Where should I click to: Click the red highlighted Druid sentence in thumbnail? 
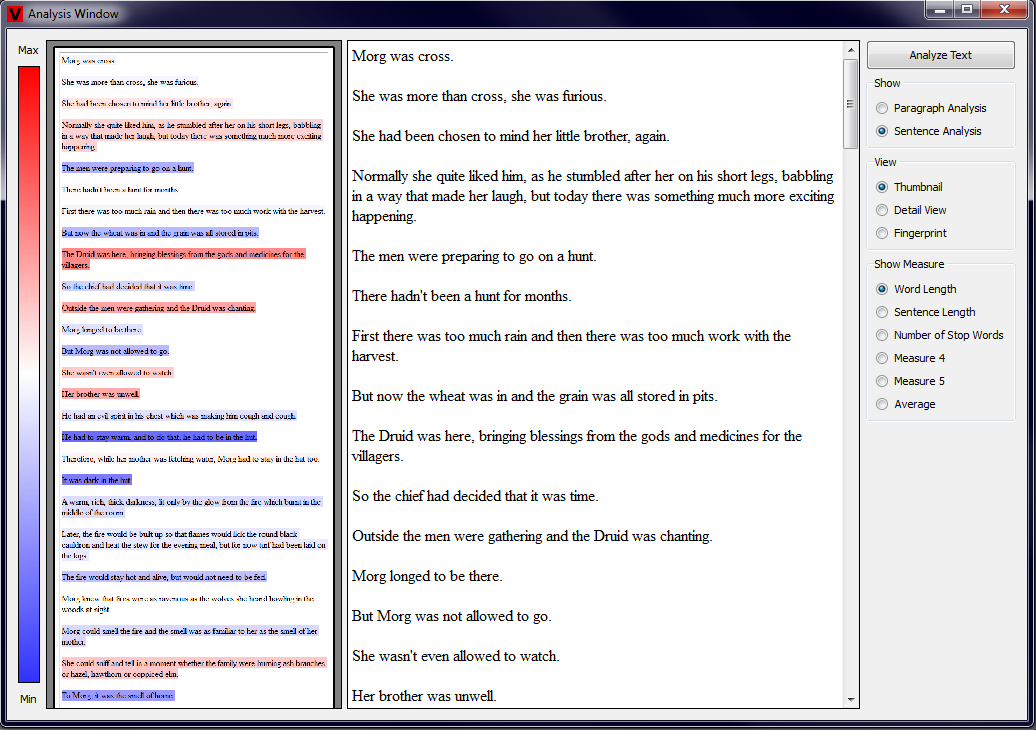click(x=182, y=260)
